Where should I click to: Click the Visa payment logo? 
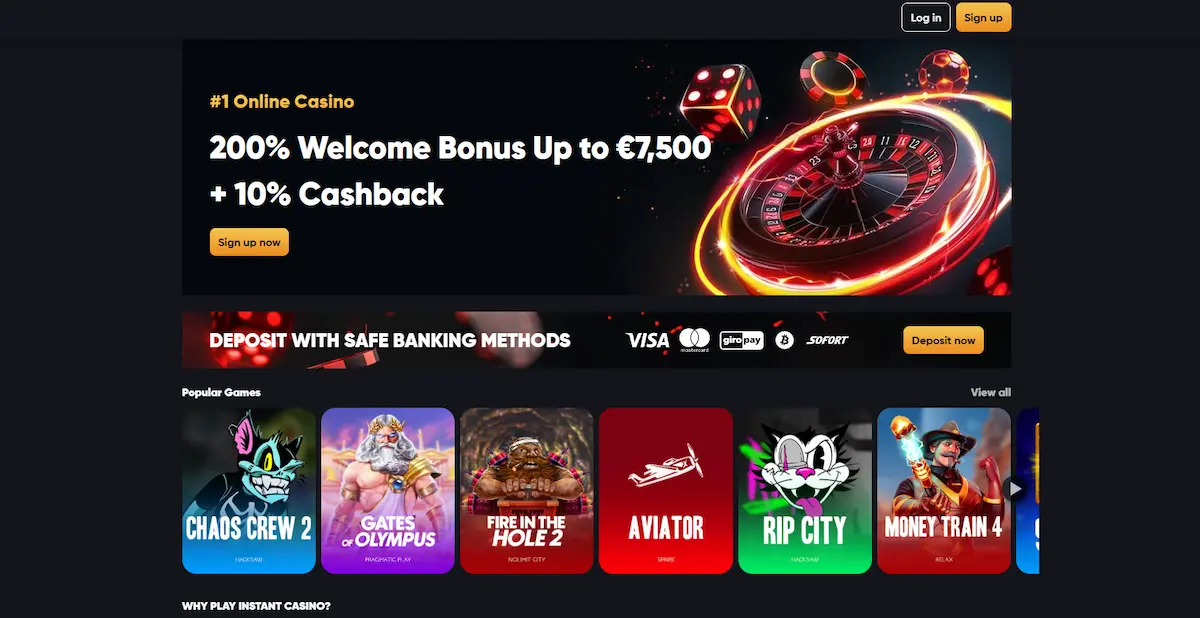pyautogui.click(x=647, y=340)
